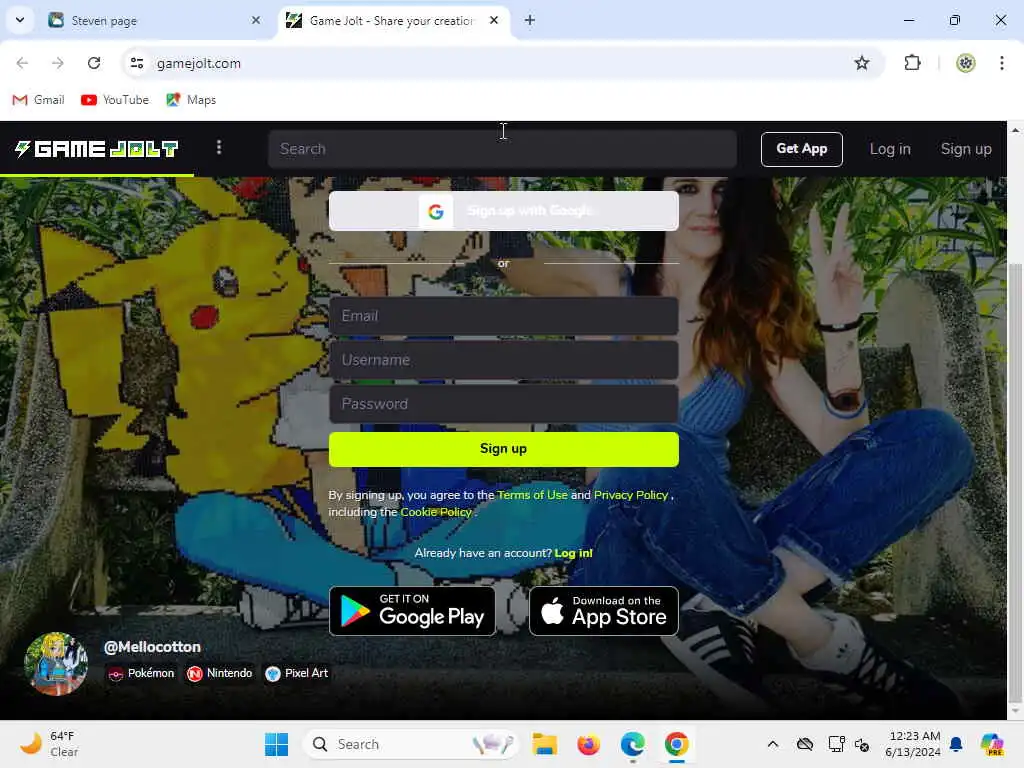
Task: Click the 'Log in!' link
Action: tap(573, 553)
